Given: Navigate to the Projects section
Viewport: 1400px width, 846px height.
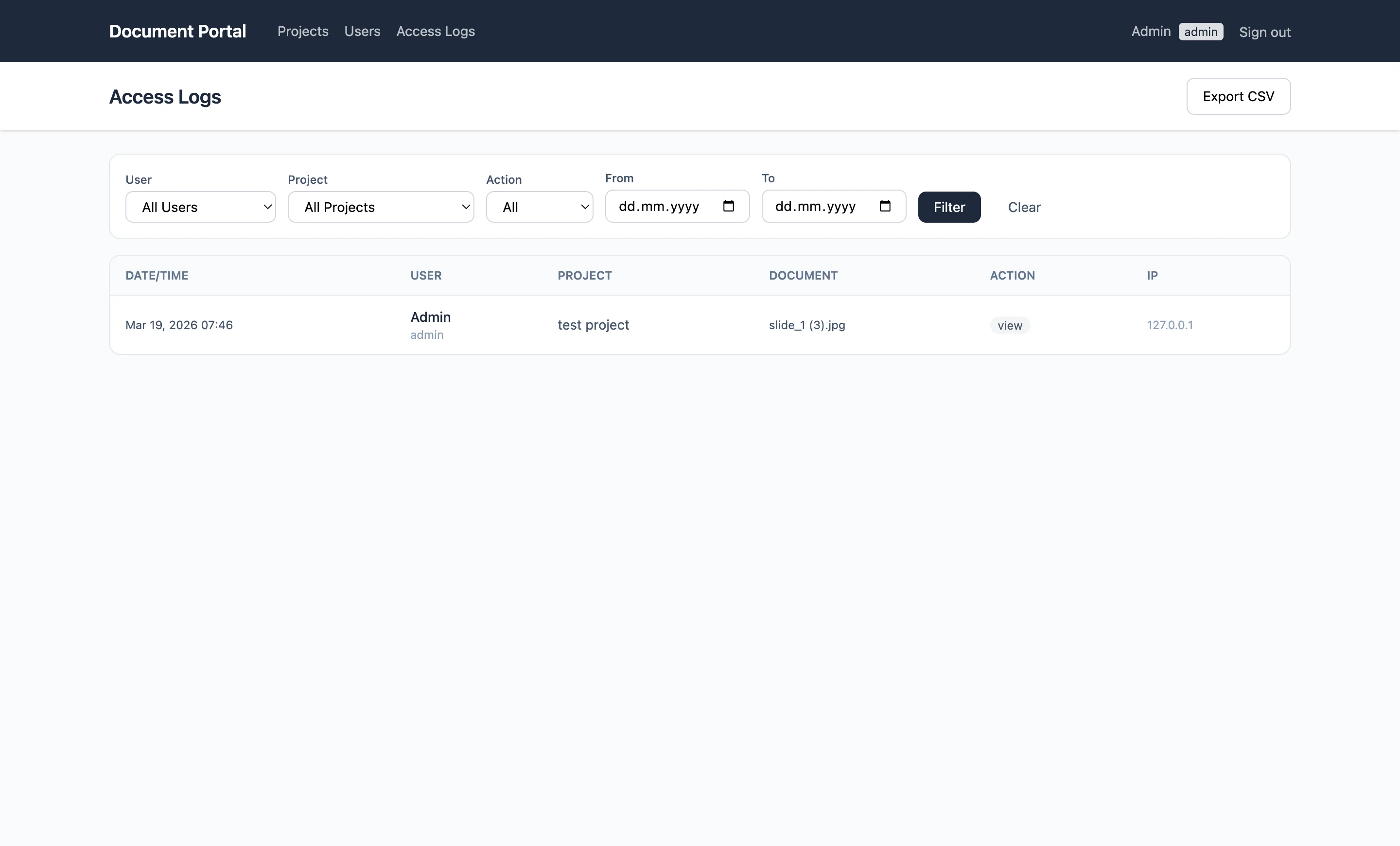Looking at the screenshot, I should (x=303, y=31).
